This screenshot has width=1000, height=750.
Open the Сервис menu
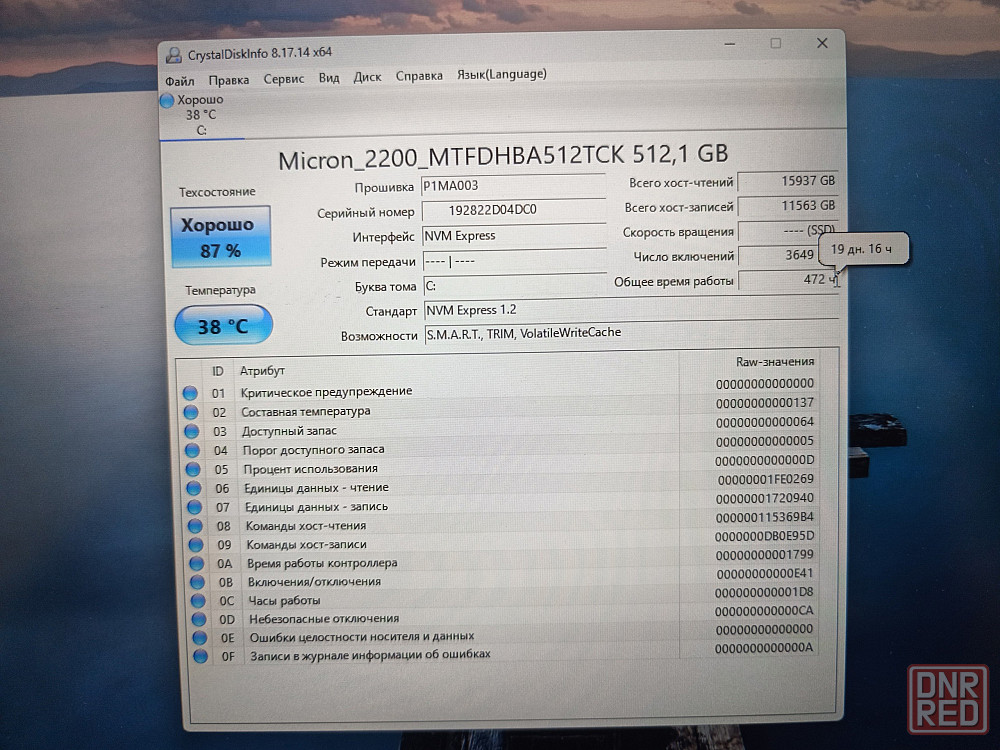coord(284,78)
